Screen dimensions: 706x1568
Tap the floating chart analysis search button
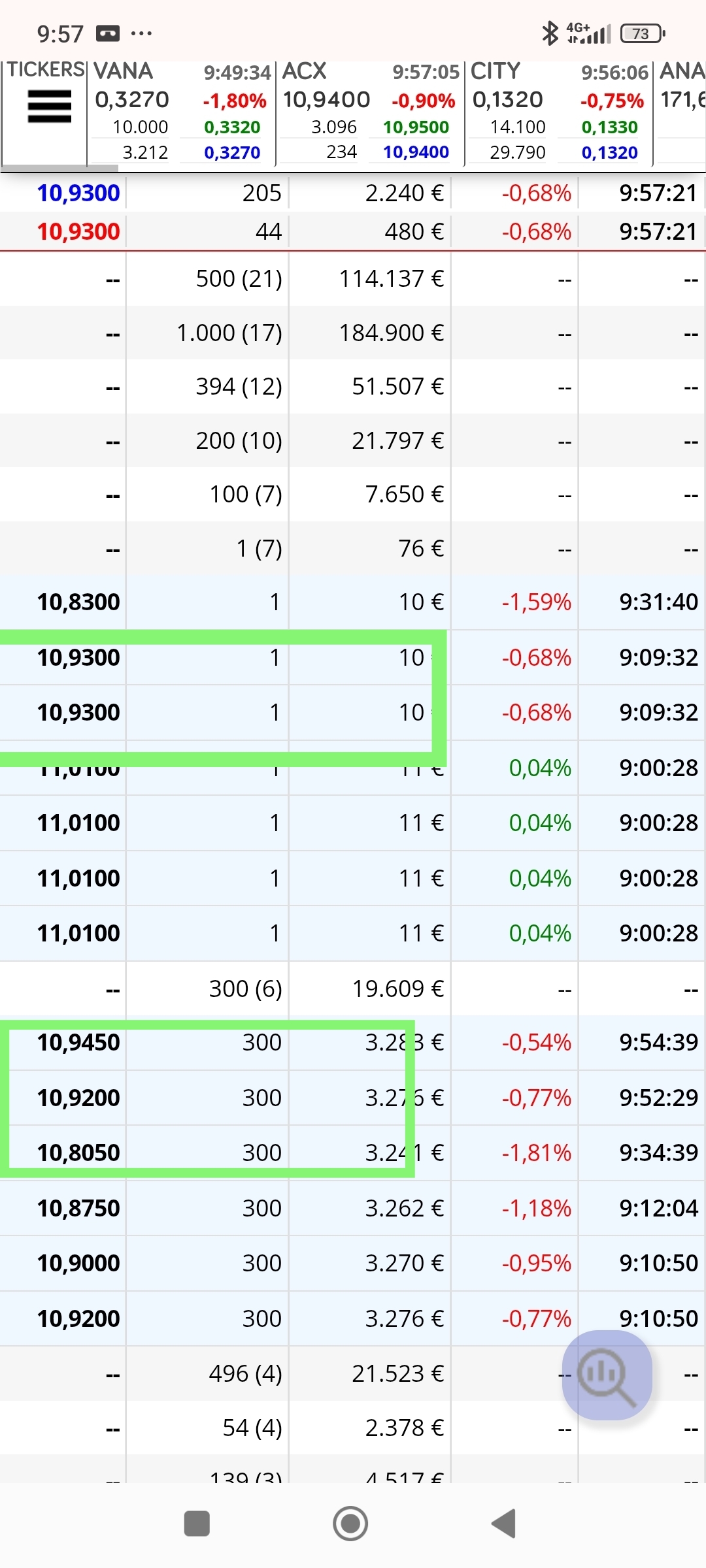pos(607,1375)
